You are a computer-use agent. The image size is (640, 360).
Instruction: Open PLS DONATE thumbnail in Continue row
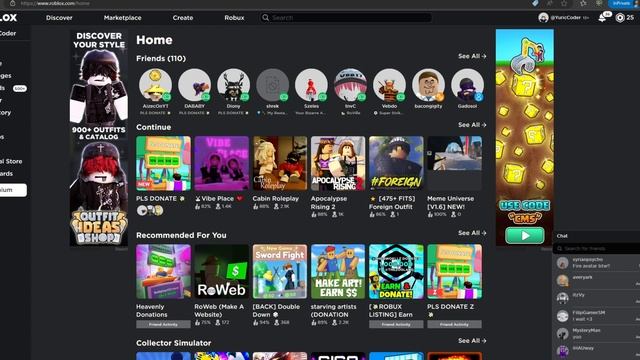[x=163, y=163]
